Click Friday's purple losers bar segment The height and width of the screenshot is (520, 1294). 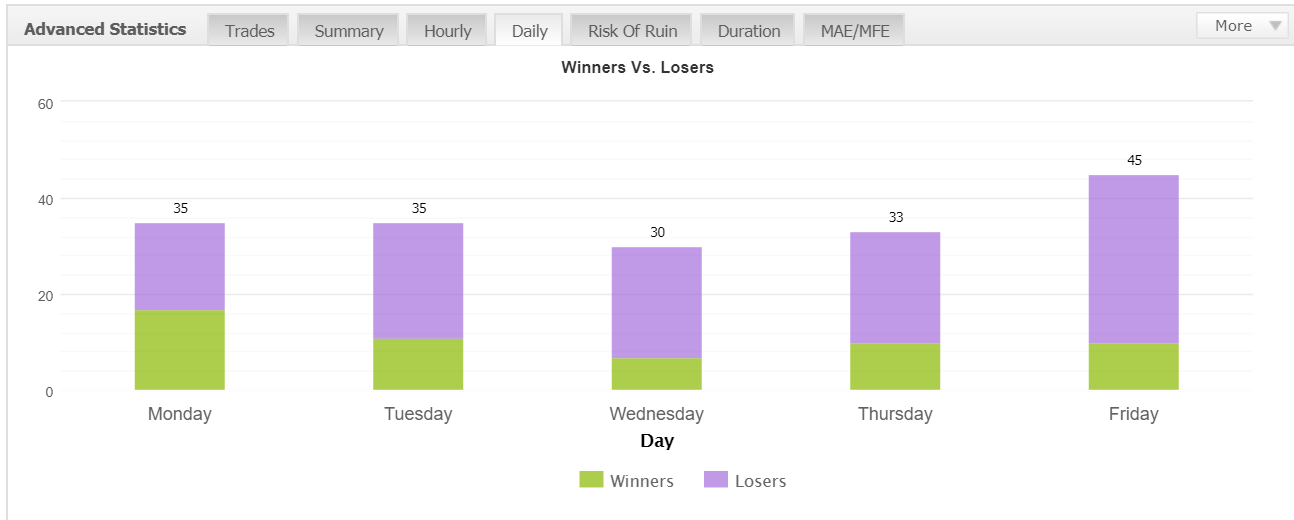point(1134,259)
